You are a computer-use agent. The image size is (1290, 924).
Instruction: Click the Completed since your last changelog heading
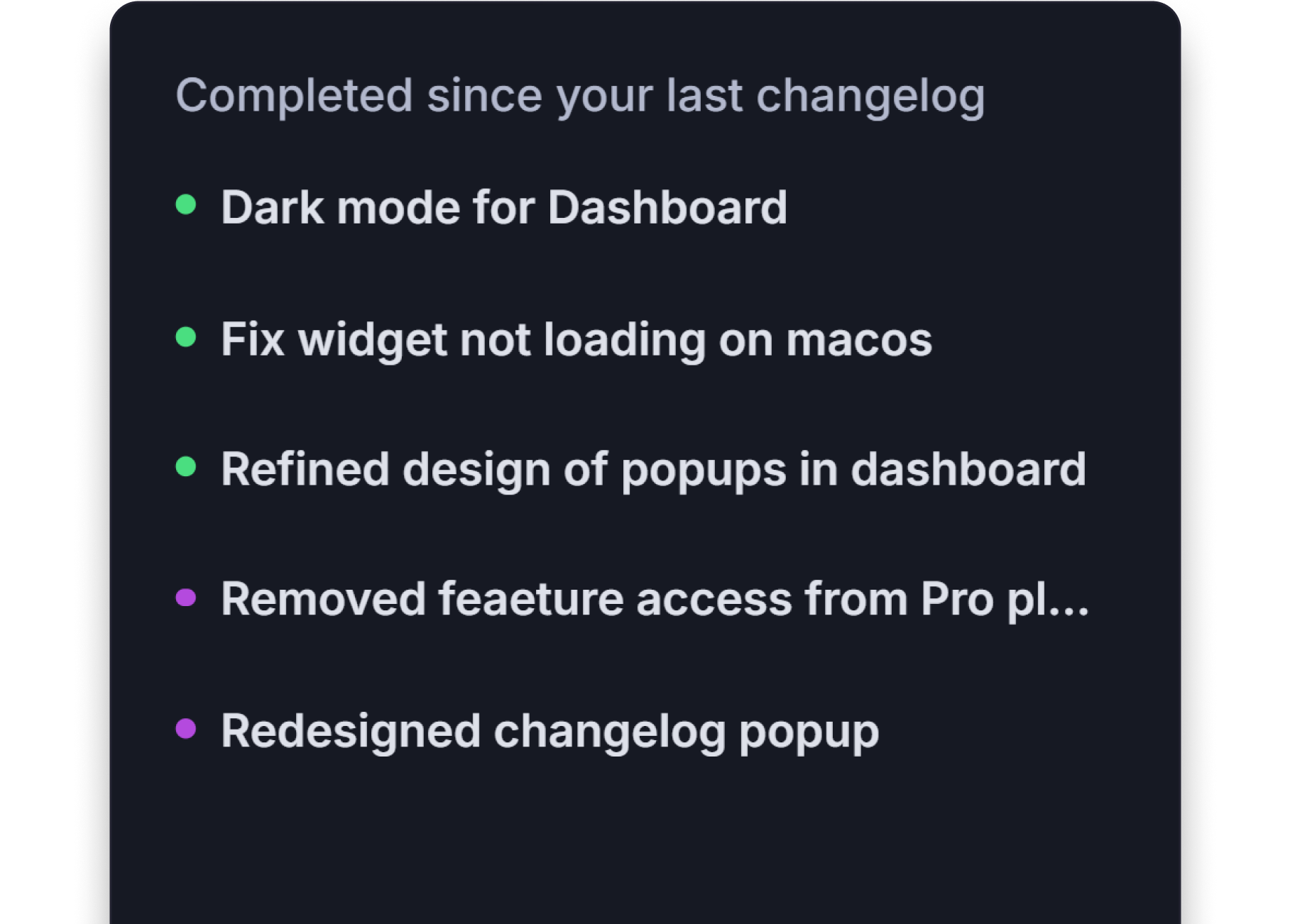tap(582, 96)
